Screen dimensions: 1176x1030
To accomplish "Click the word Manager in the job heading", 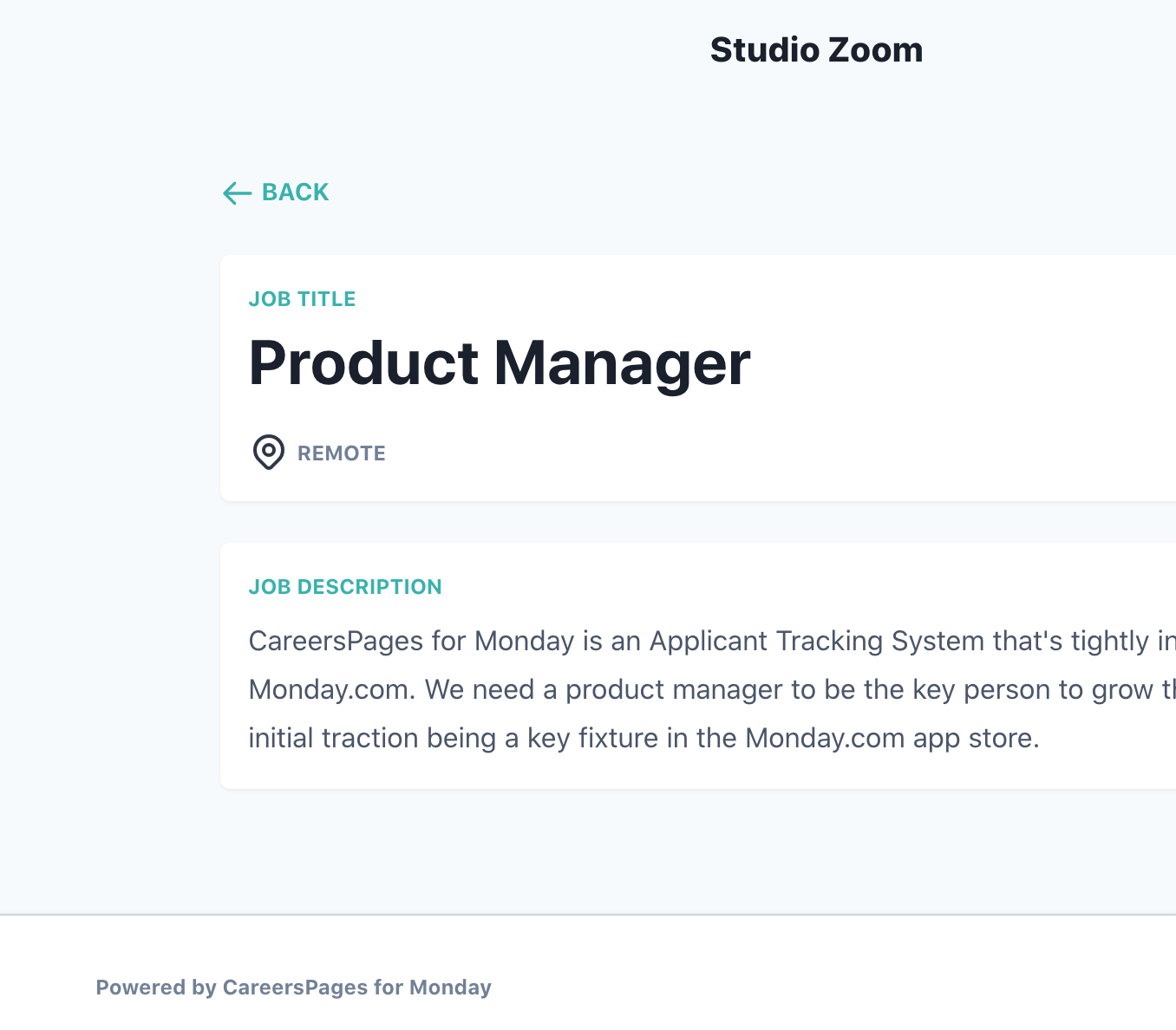I will point(622,363).
